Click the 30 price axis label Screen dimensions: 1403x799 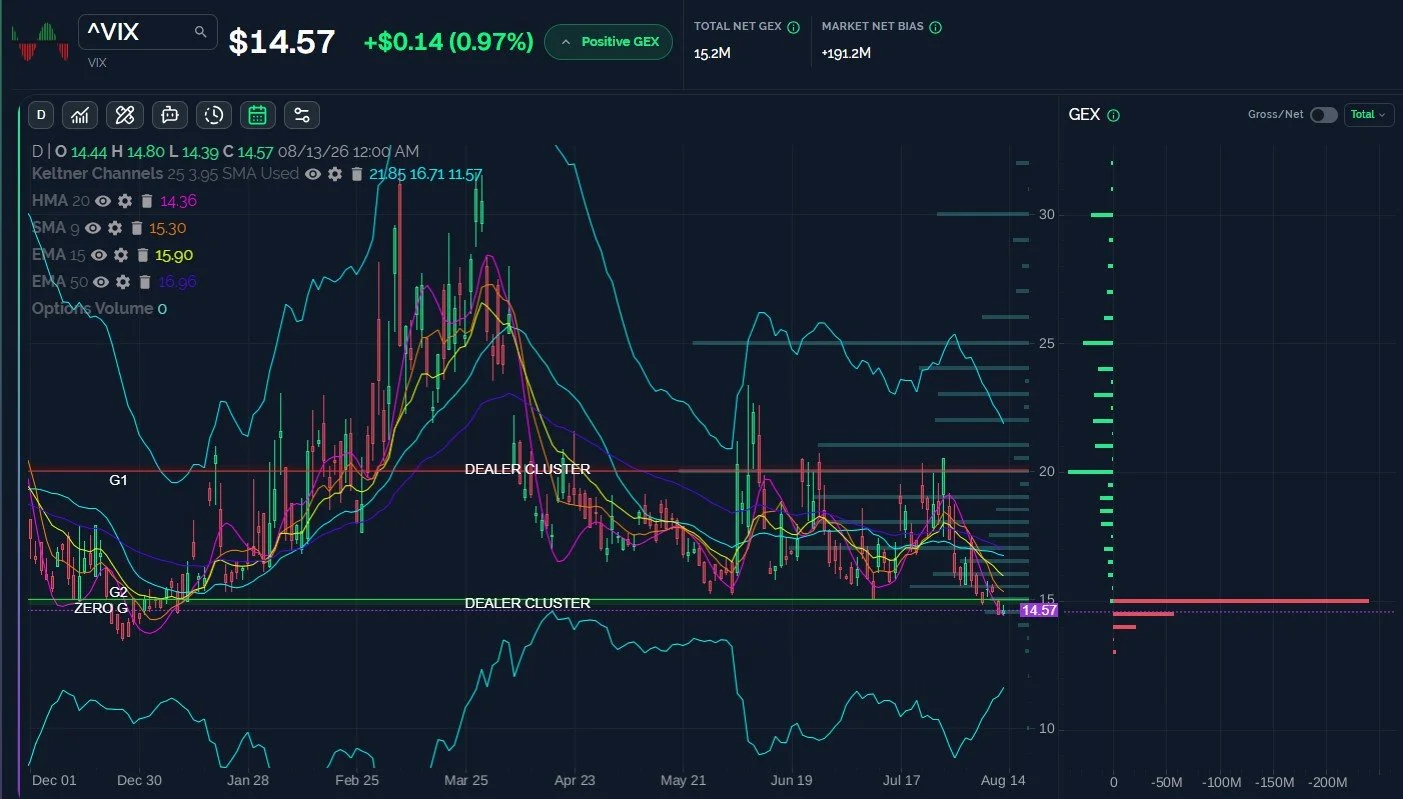pos(1046,214)
